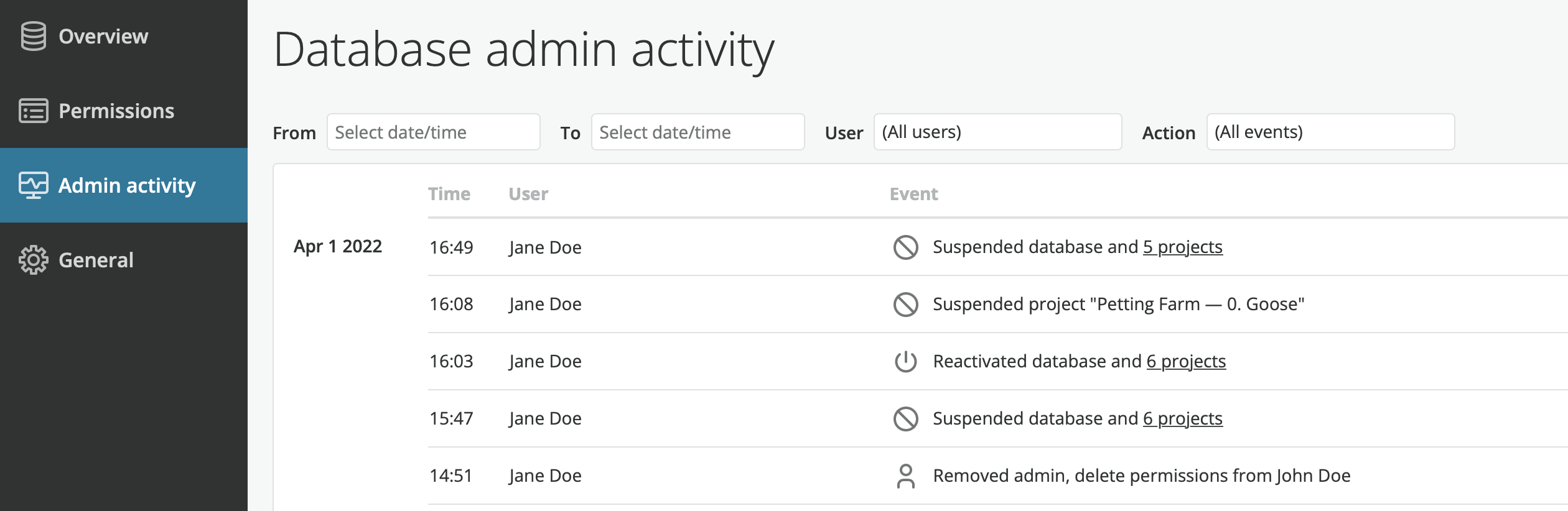
Task: Click the General gear icon
Action: pyautogui.click(x=33, y=260)
